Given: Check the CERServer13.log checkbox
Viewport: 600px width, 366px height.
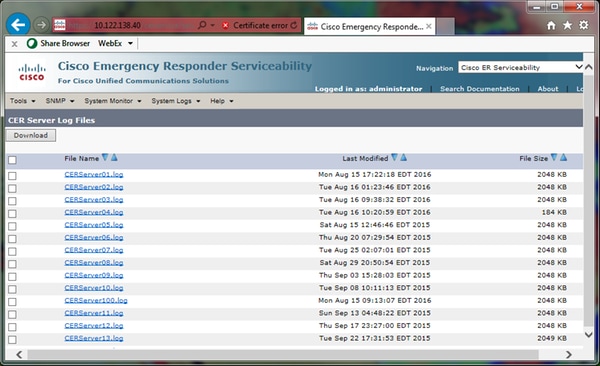Looking at the screenshot, I should coord(12,340).
